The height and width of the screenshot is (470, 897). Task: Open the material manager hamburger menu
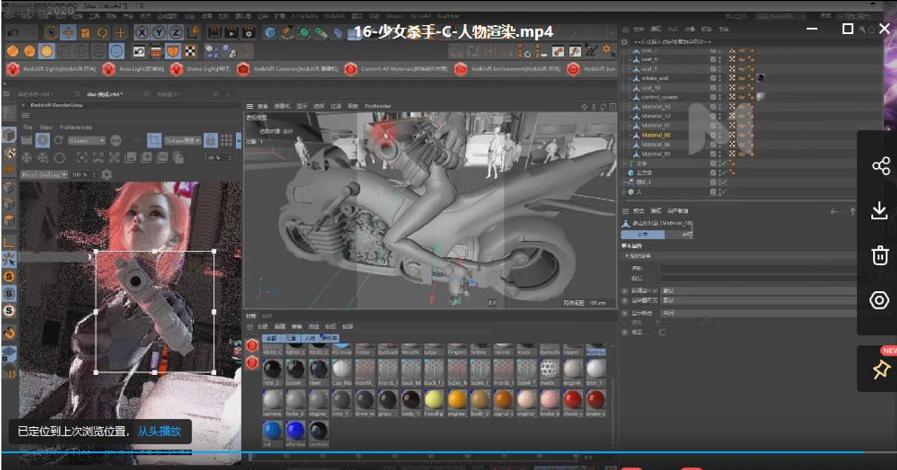pyautogui.click(x=249, y=326)
